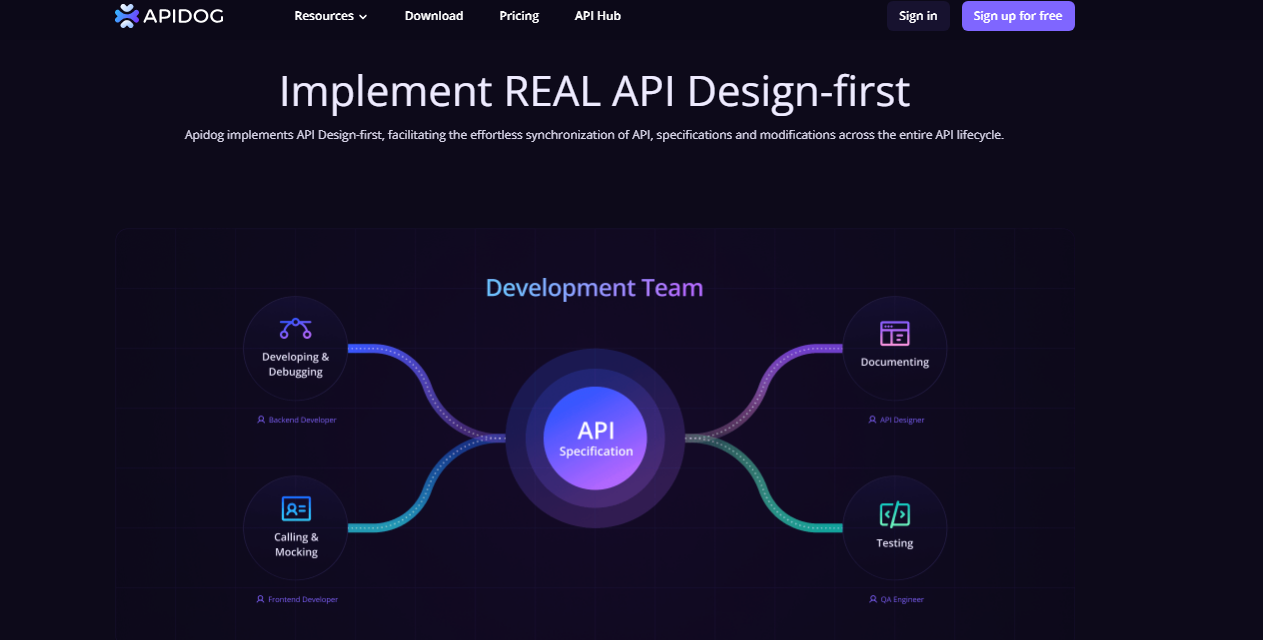Click the Developing & Debugging label

click(296, 364)
